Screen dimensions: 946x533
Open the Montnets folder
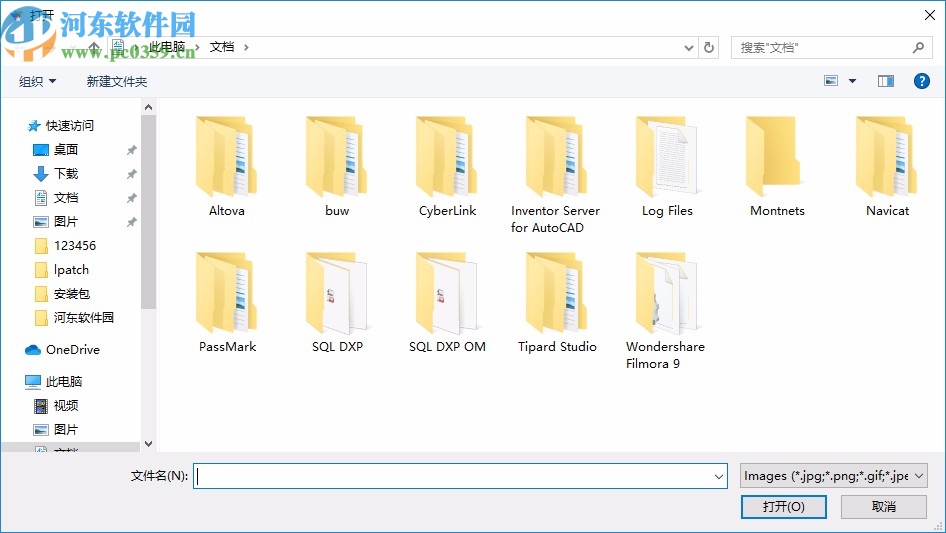tap(777, 168)
